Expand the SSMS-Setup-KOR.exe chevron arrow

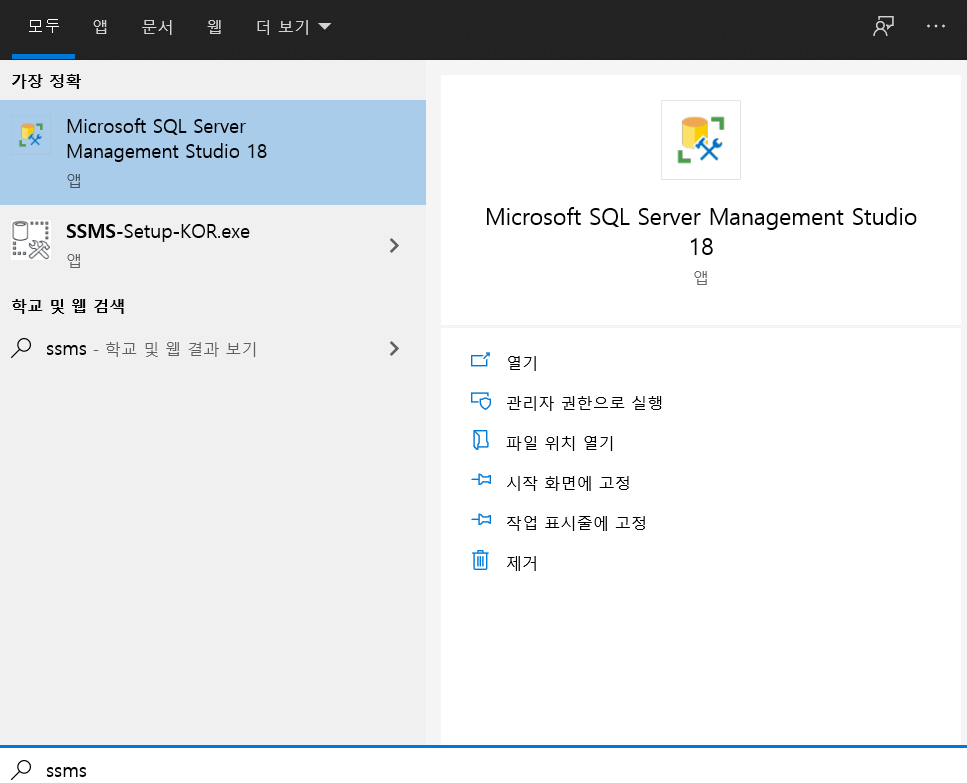click(x=394, y=246)
